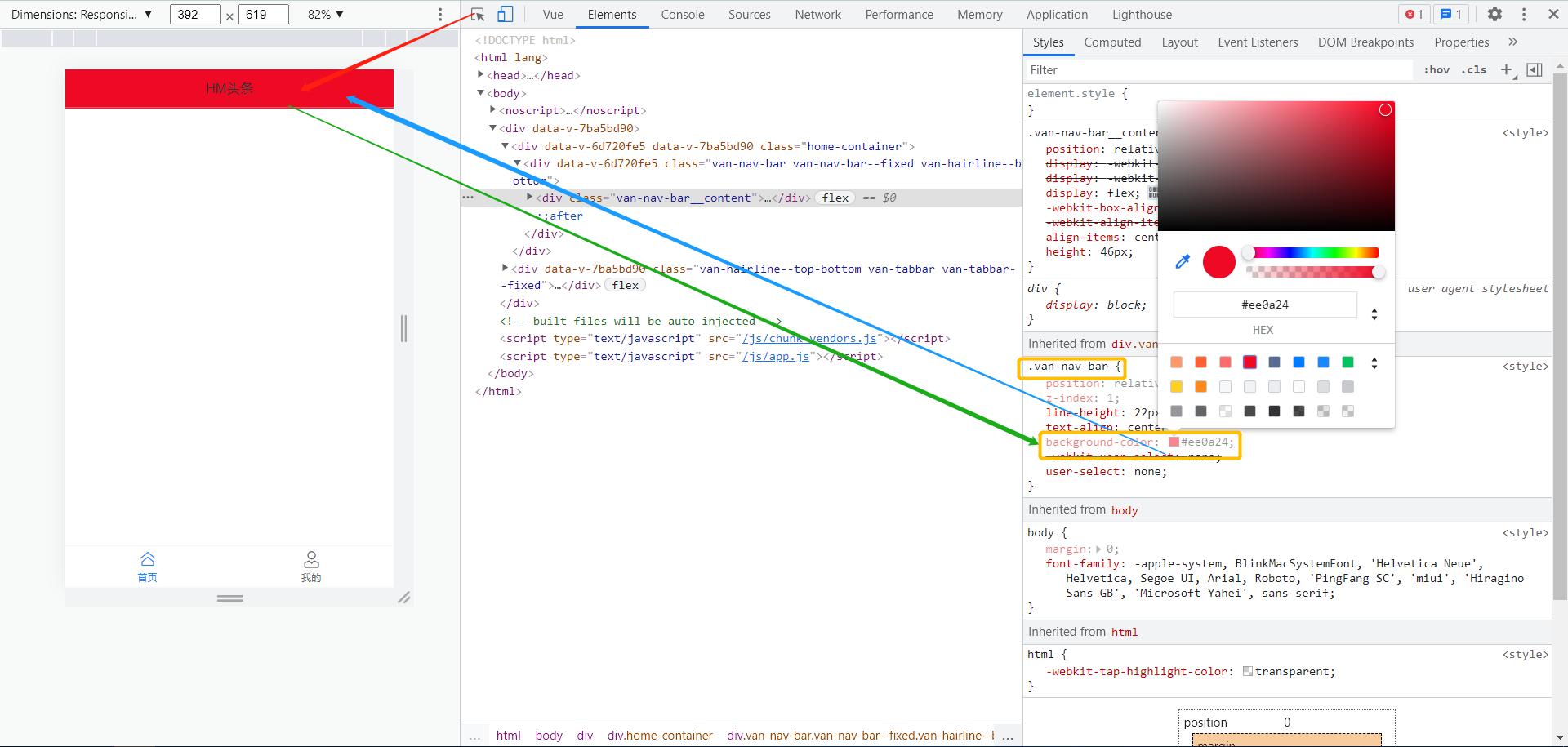Select the green palette swatch
Viewport: 1568px width, 747px height.
click(1347, 362)
